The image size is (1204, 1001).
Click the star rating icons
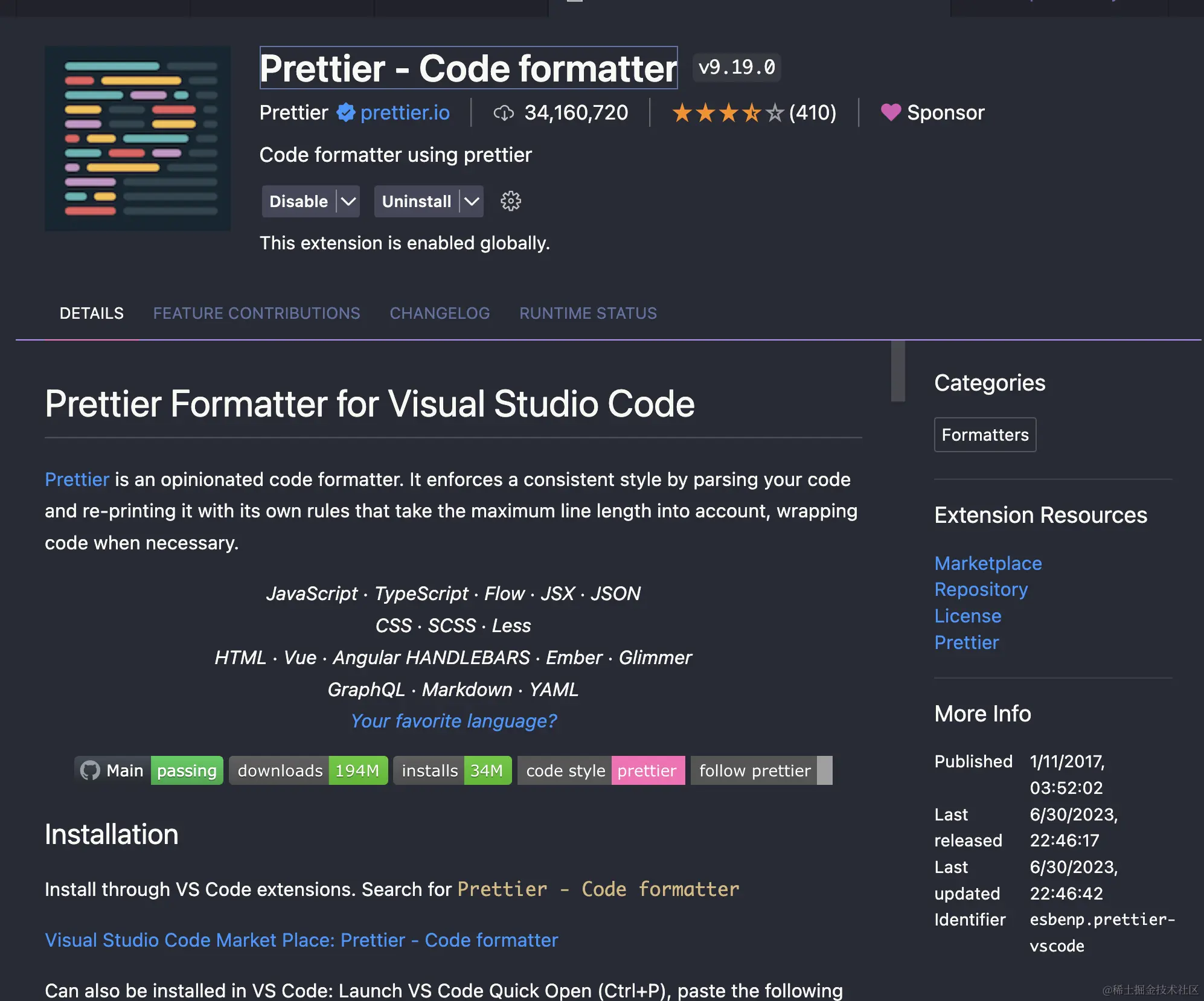coord(728,113)
